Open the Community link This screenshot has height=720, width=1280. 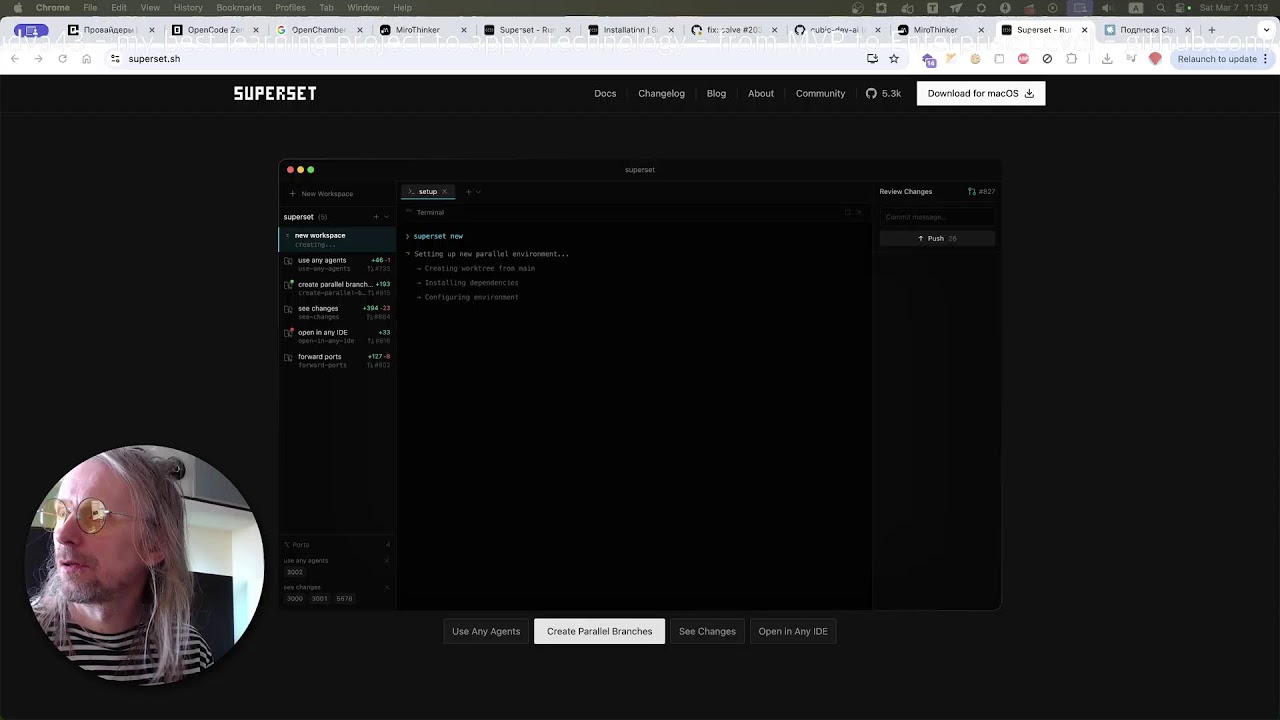820,93
